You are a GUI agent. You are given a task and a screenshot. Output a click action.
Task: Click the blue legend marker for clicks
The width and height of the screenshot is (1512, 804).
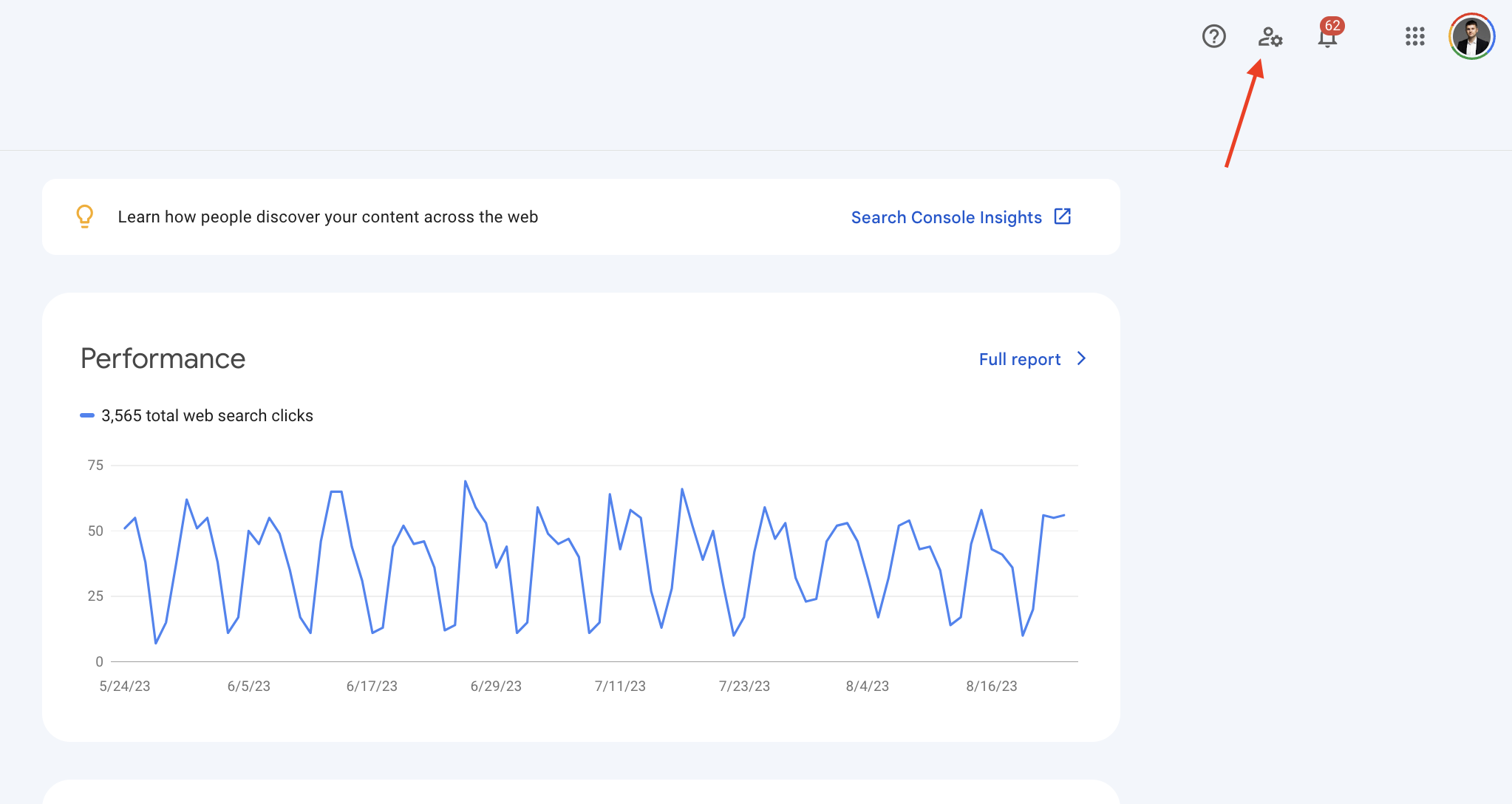point(86,415)
